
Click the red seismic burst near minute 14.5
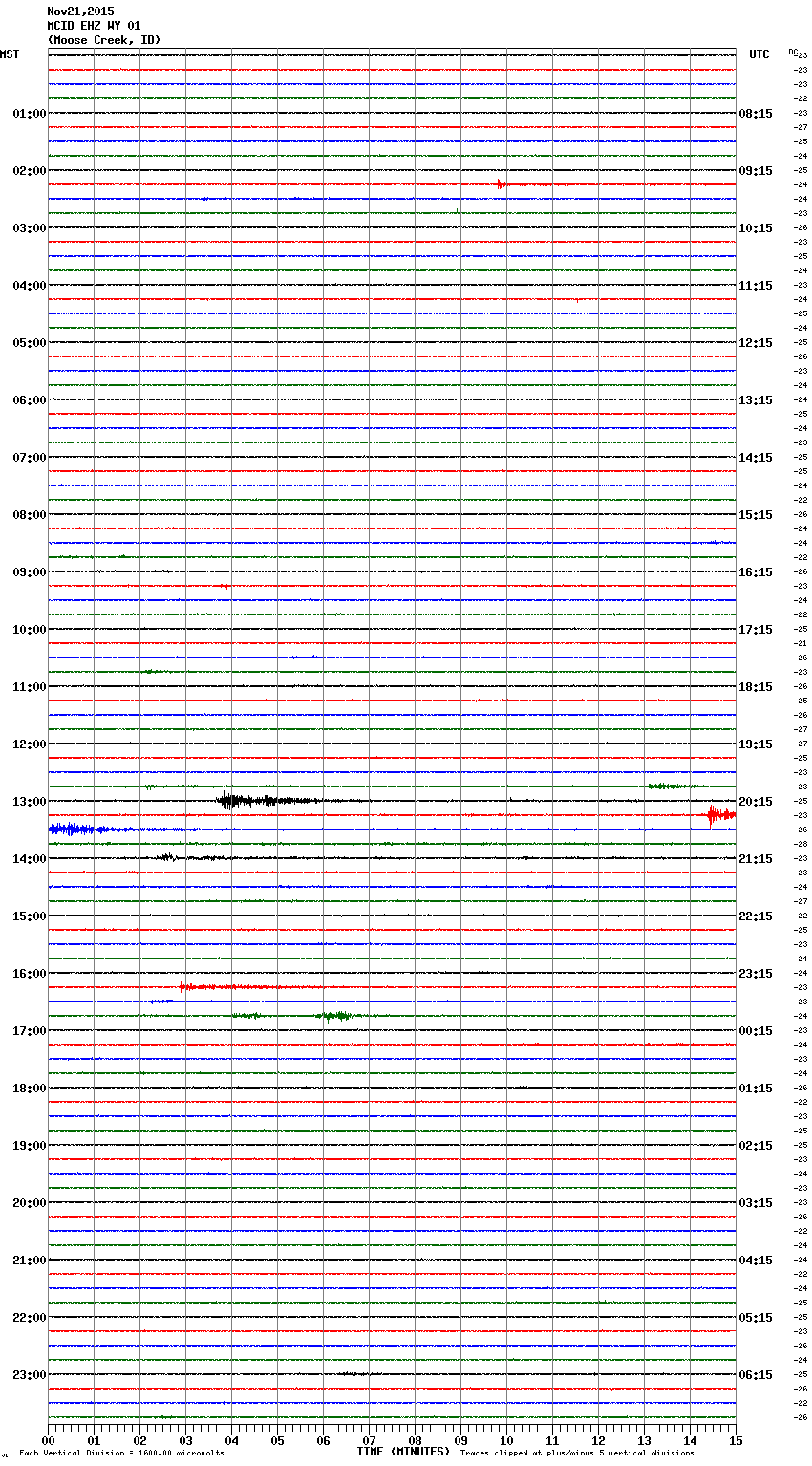coord(720,815)
